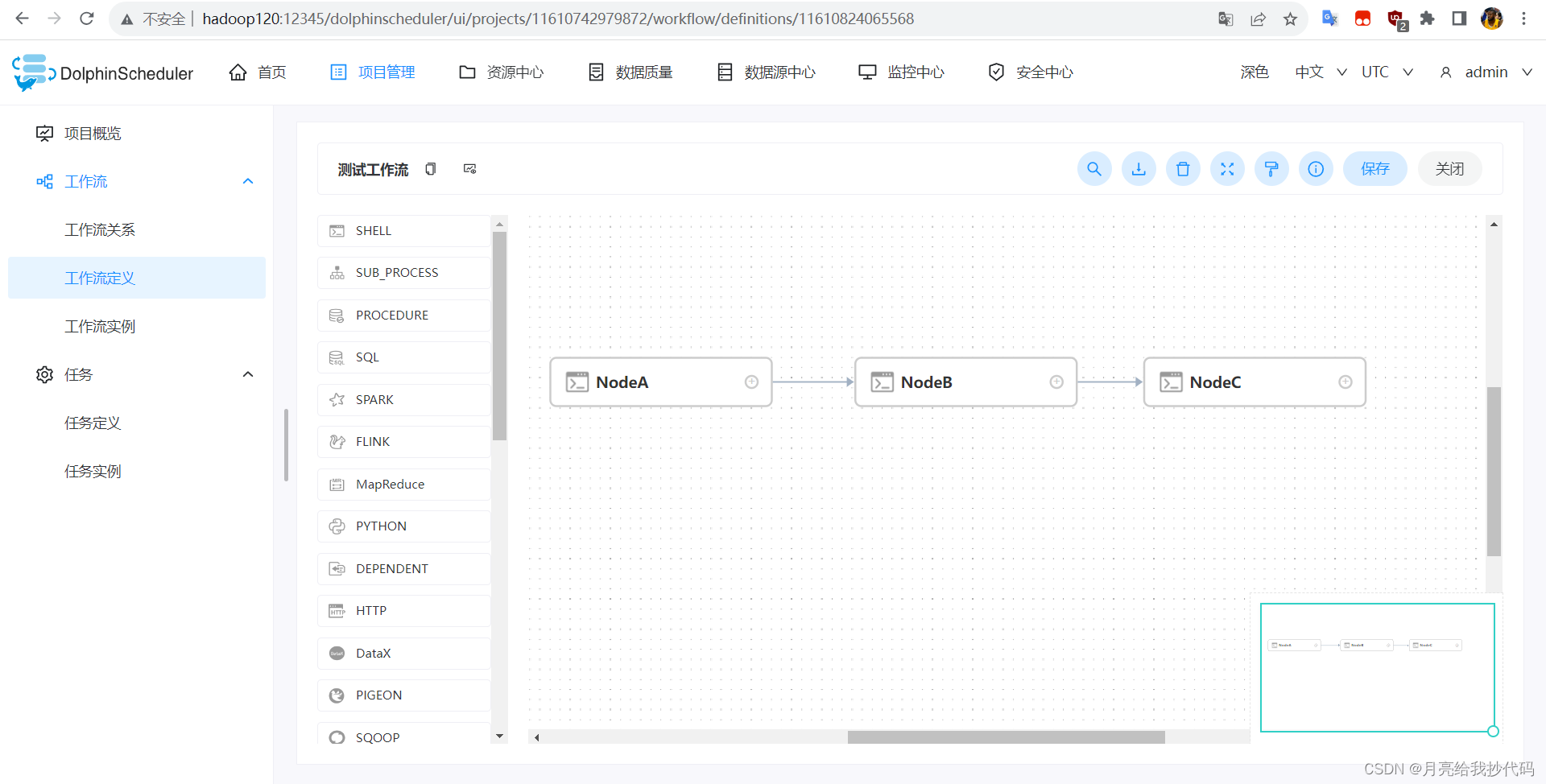Select the SUB_PROCESS task type
The width and height of the screenshot is (1546, 784).
(x=403, y=273)
